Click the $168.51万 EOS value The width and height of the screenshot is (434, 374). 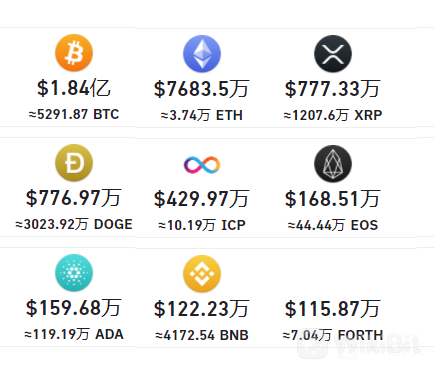[x=332, y=199]
